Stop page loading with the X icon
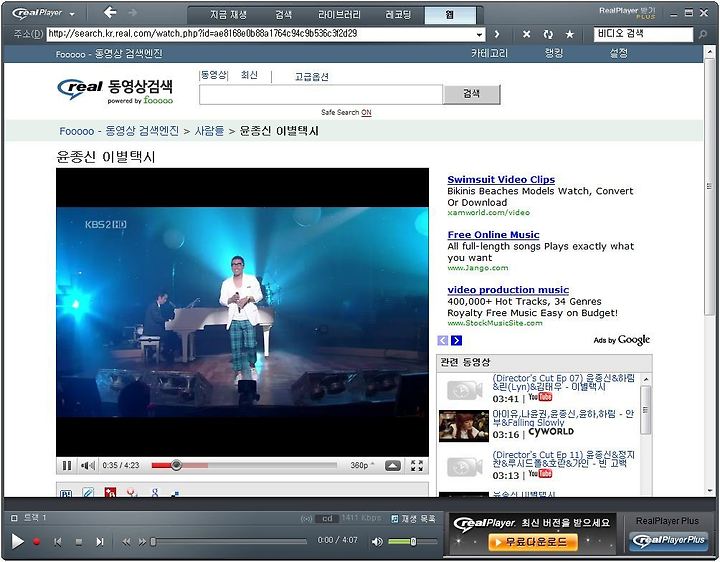The height and width of the screenshot is (562, 720). [x=527, y=34]
